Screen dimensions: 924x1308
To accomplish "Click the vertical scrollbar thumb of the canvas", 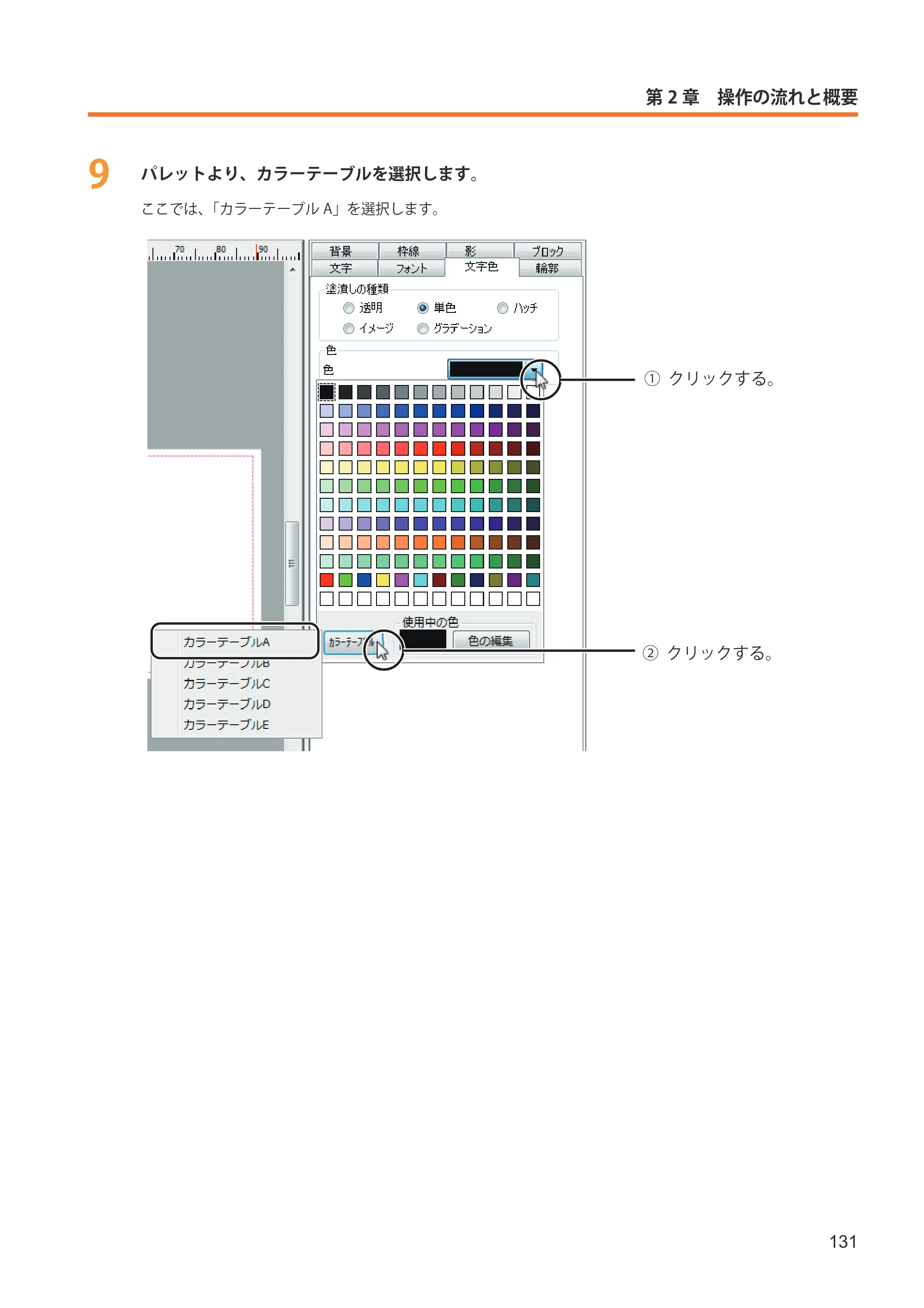I will [292, 563].
